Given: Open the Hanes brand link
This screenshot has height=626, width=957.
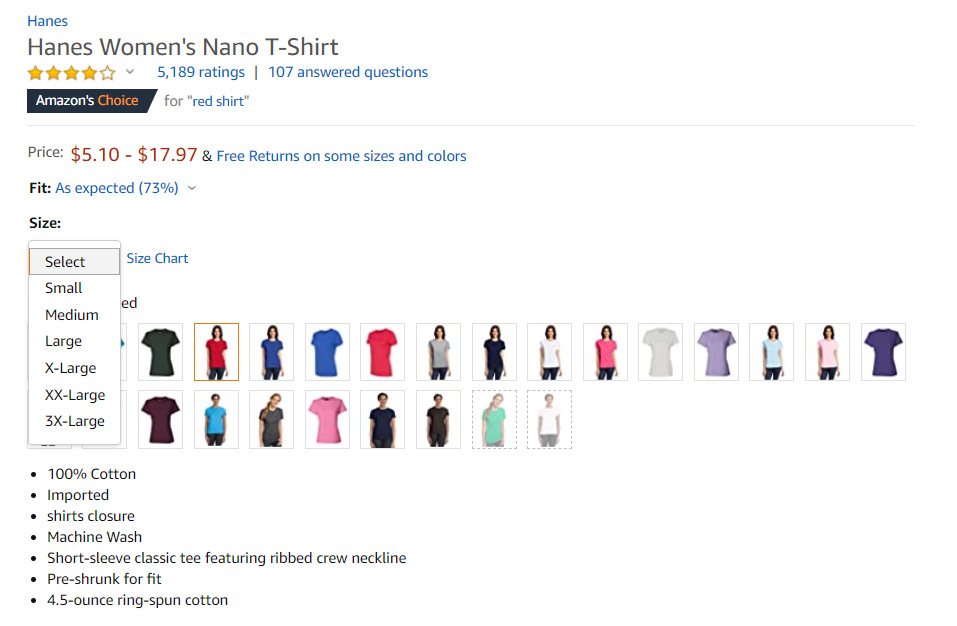Looking at the screenshot, I should 47,21.
